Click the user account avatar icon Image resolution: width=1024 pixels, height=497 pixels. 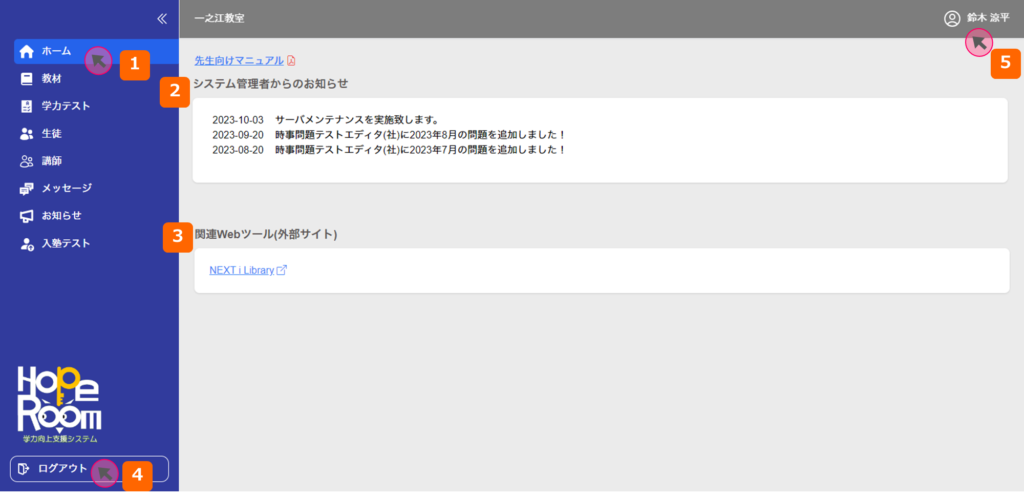[x=952, y=18]
